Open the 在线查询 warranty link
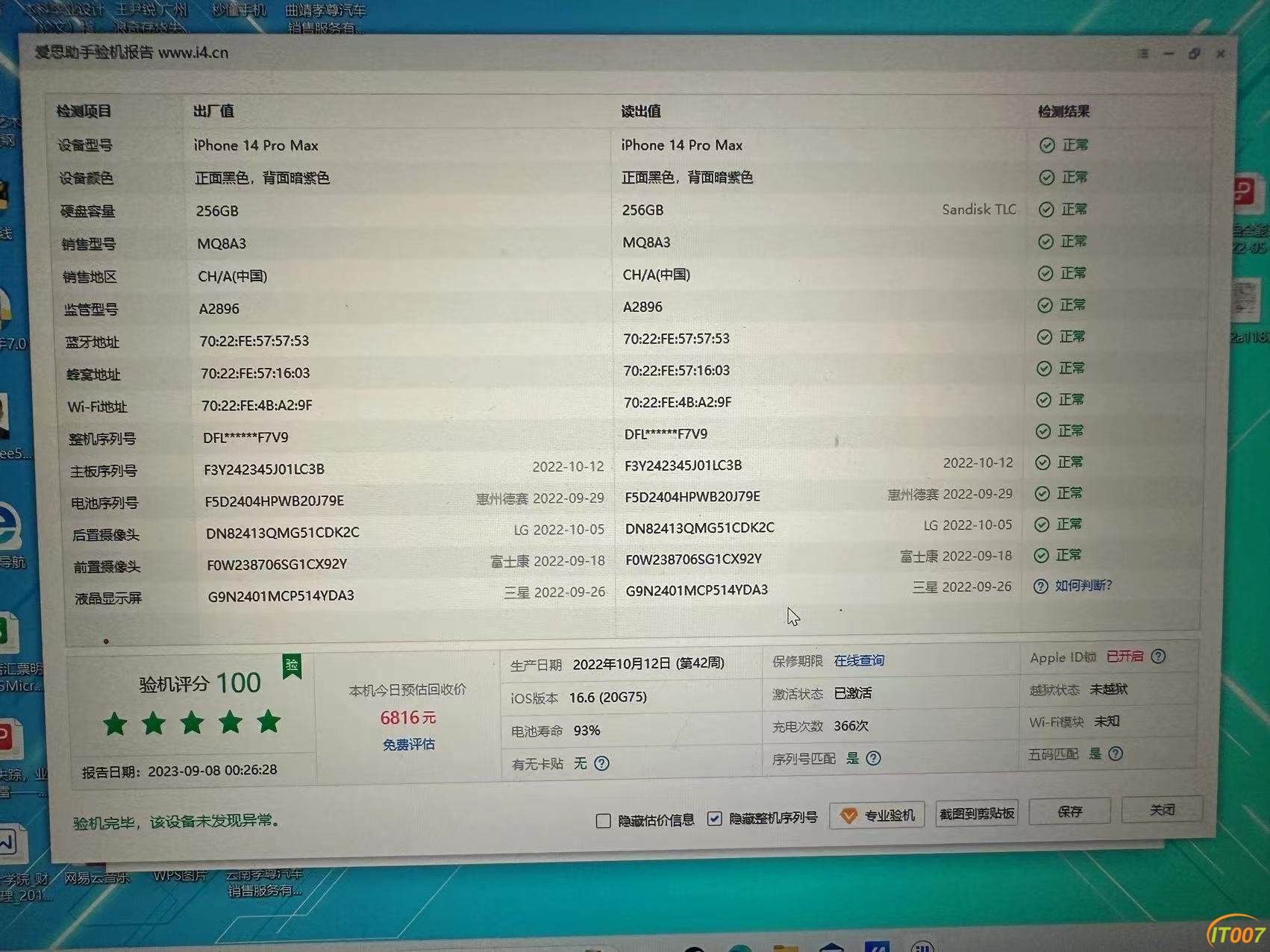 pyautogui.click(x=859, y=660)
